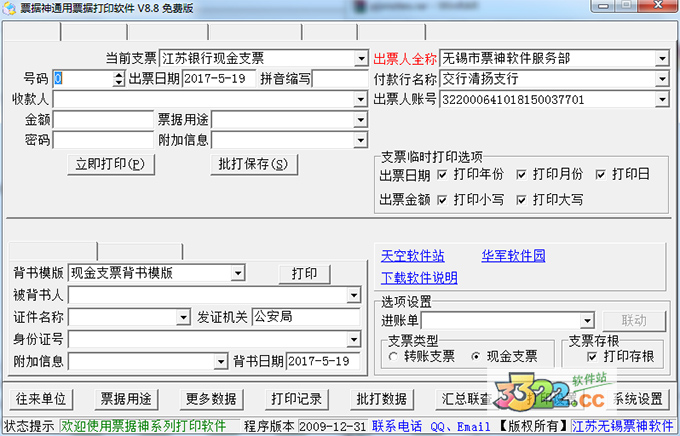Expand the 出票人账号 dropdown
680x436 pixels.
pyautogui.click(x=662, y=99)
